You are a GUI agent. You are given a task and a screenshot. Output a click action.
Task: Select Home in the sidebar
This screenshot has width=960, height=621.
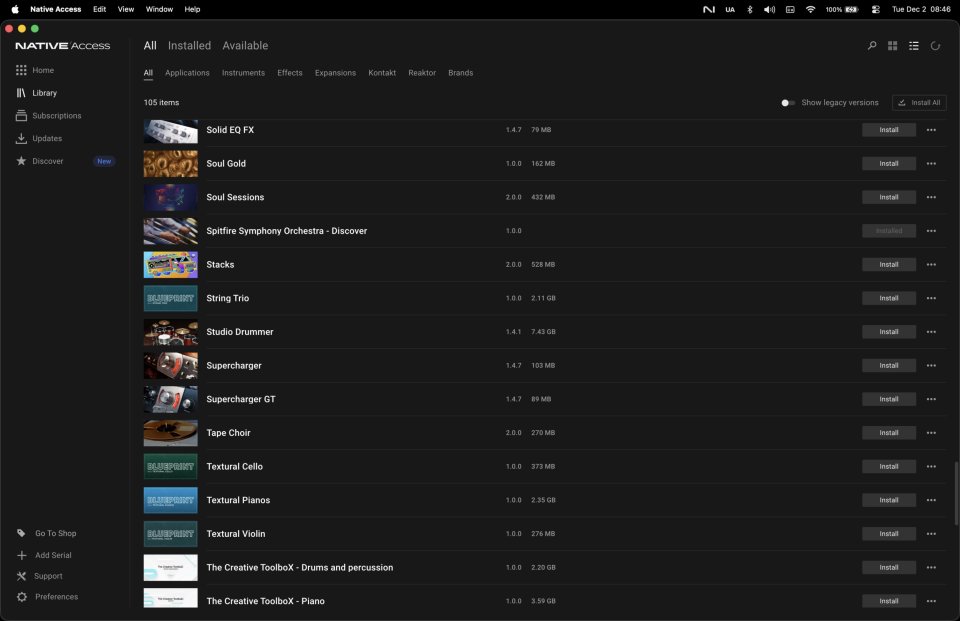[43, 70]
